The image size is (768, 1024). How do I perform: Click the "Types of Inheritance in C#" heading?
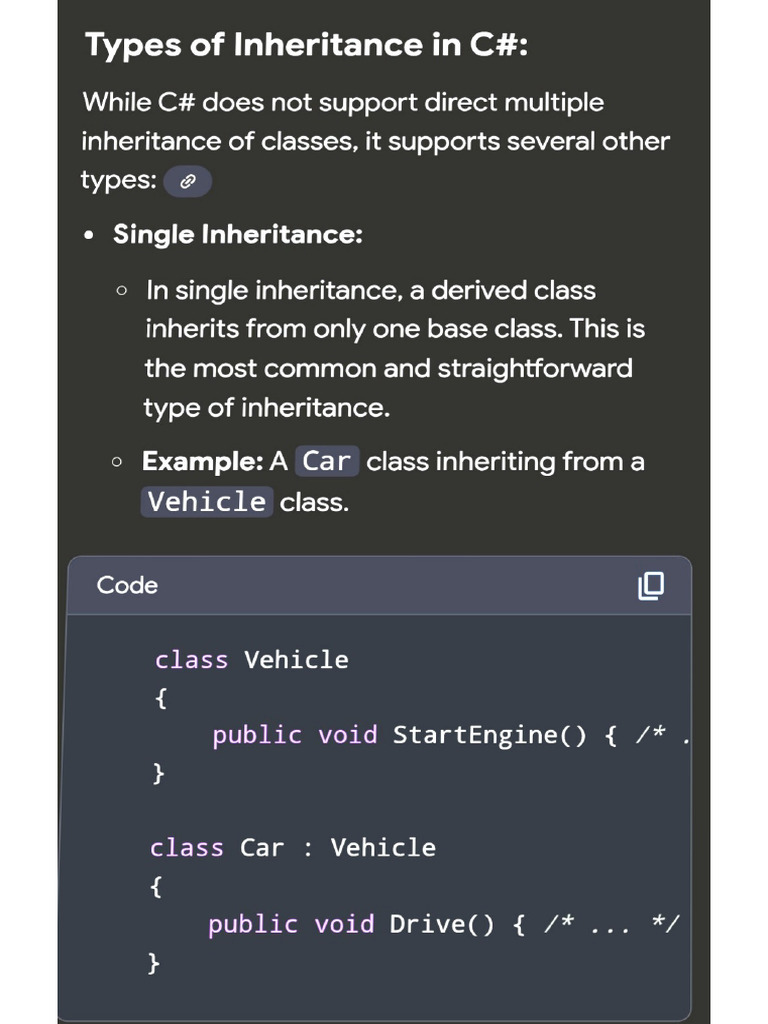click(306, 45)
